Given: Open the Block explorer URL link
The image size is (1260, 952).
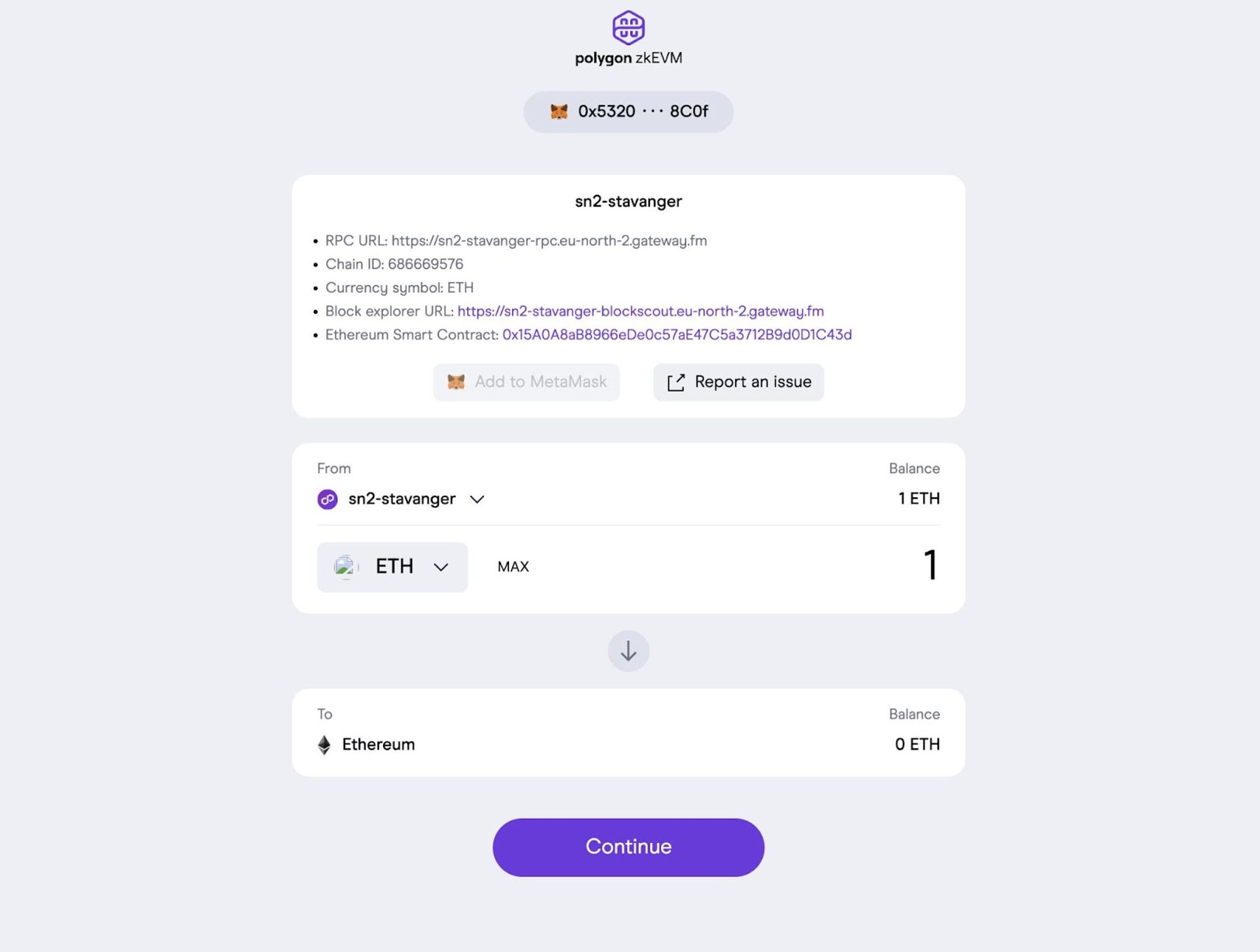Looking at the screenshot, I should tap(640, 311).
